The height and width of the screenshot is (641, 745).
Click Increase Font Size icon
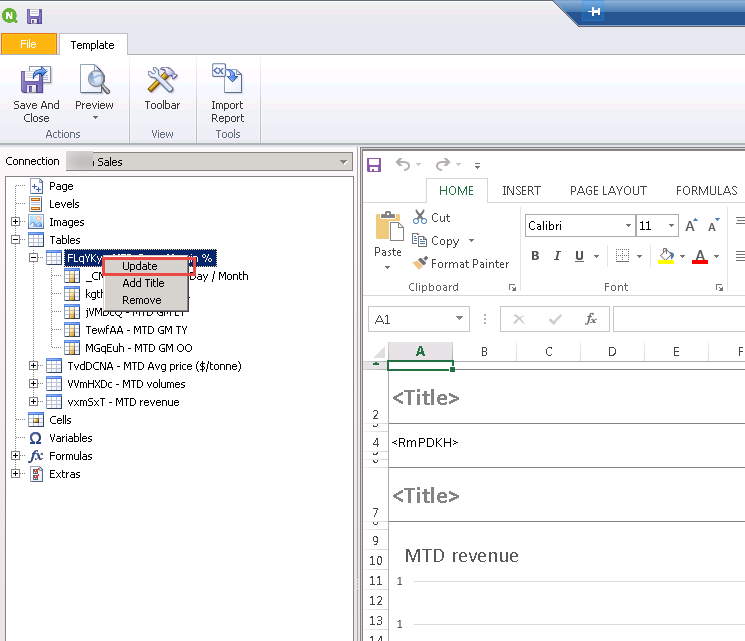[x=691, y=225]
